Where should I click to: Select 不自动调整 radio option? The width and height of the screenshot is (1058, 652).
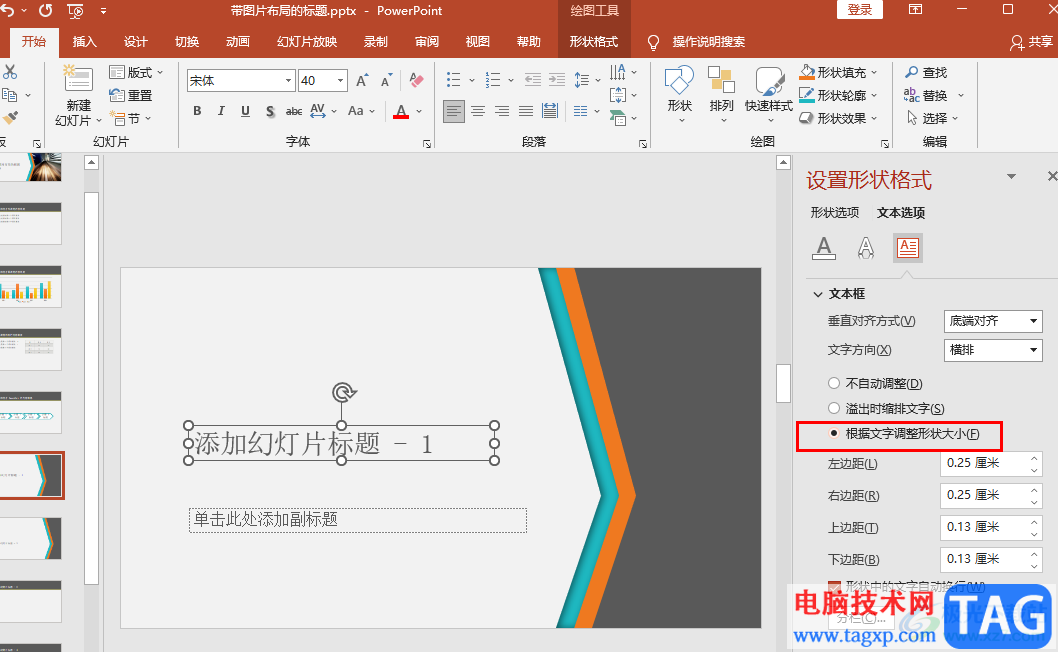pyautogui.click(x=834, y=383)
